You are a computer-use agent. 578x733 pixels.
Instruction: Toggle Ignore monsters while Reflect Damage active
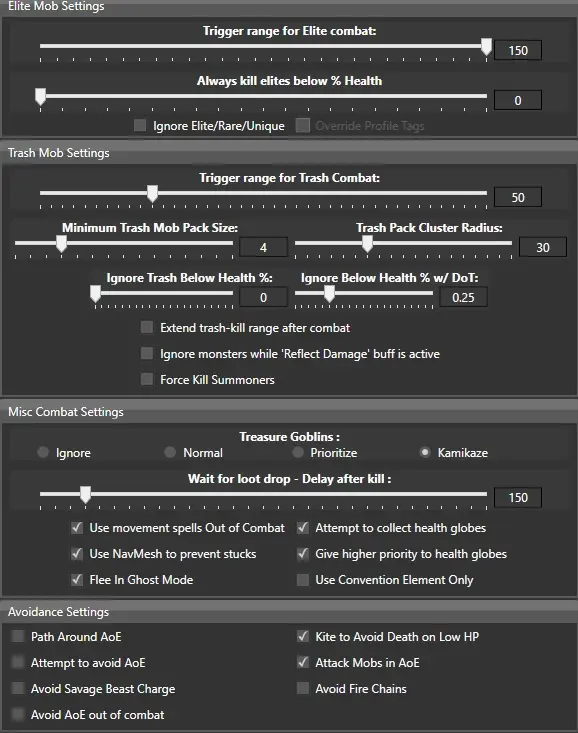[147, 353]
